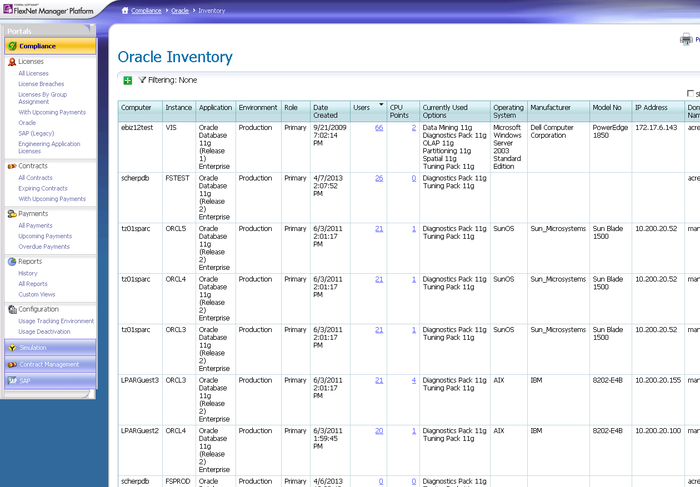Open the Simulation portal section
This screenshot has width=700, height=487.
33,348
